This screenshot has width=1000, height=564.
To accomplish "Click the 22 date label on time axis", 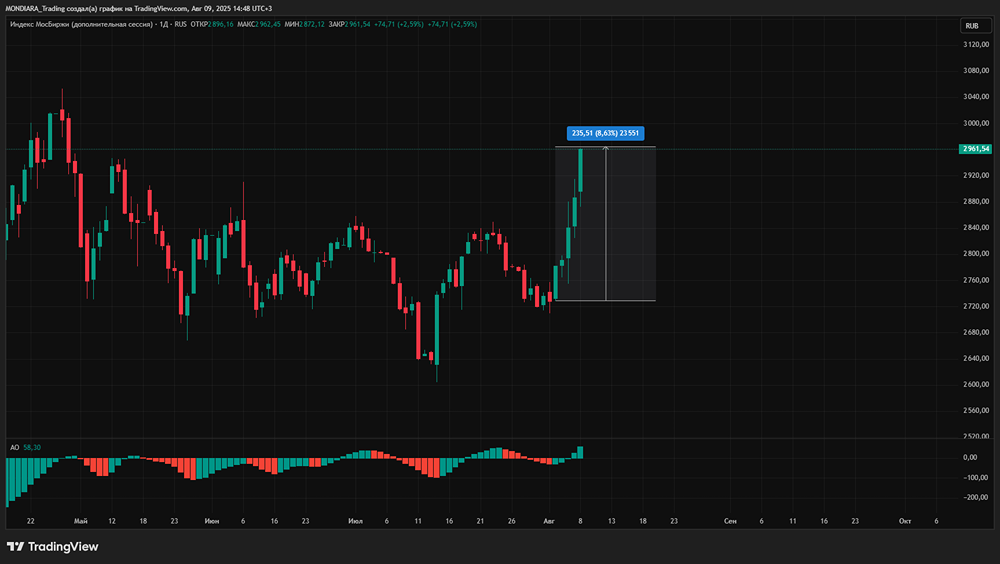I will pos(31,521).
